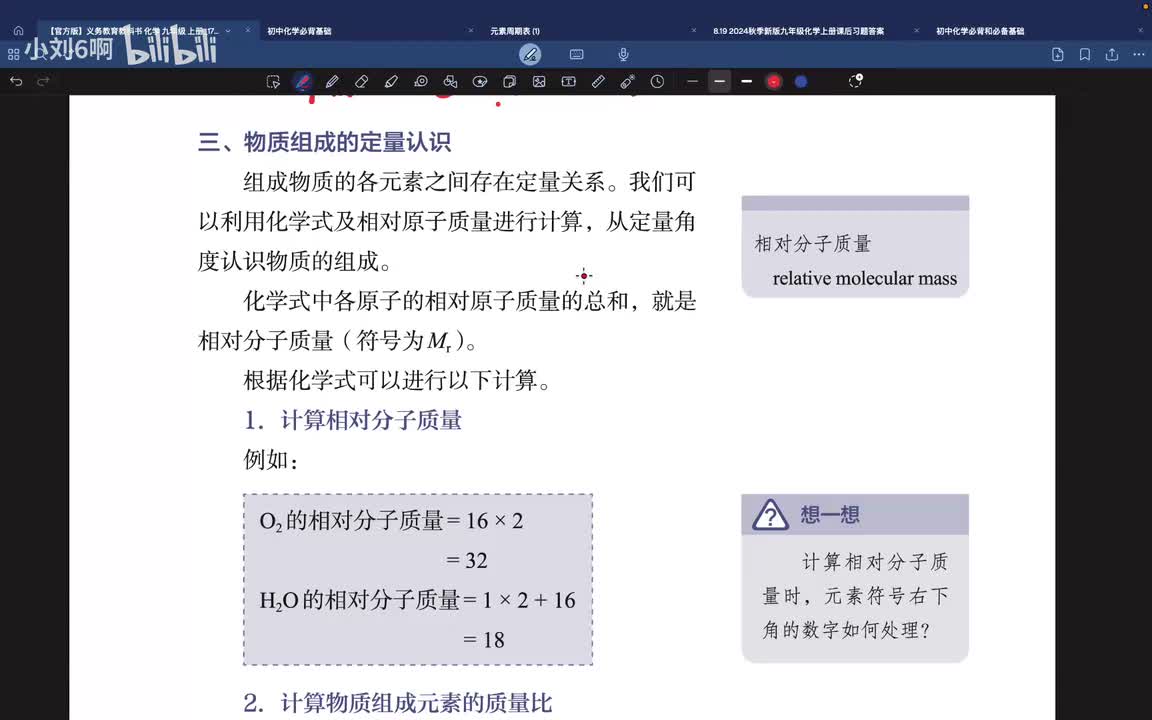Expand the dropdown on the 义务教育教科书 tab
This screenshot has height=720, width=1152.
[228, 31]
